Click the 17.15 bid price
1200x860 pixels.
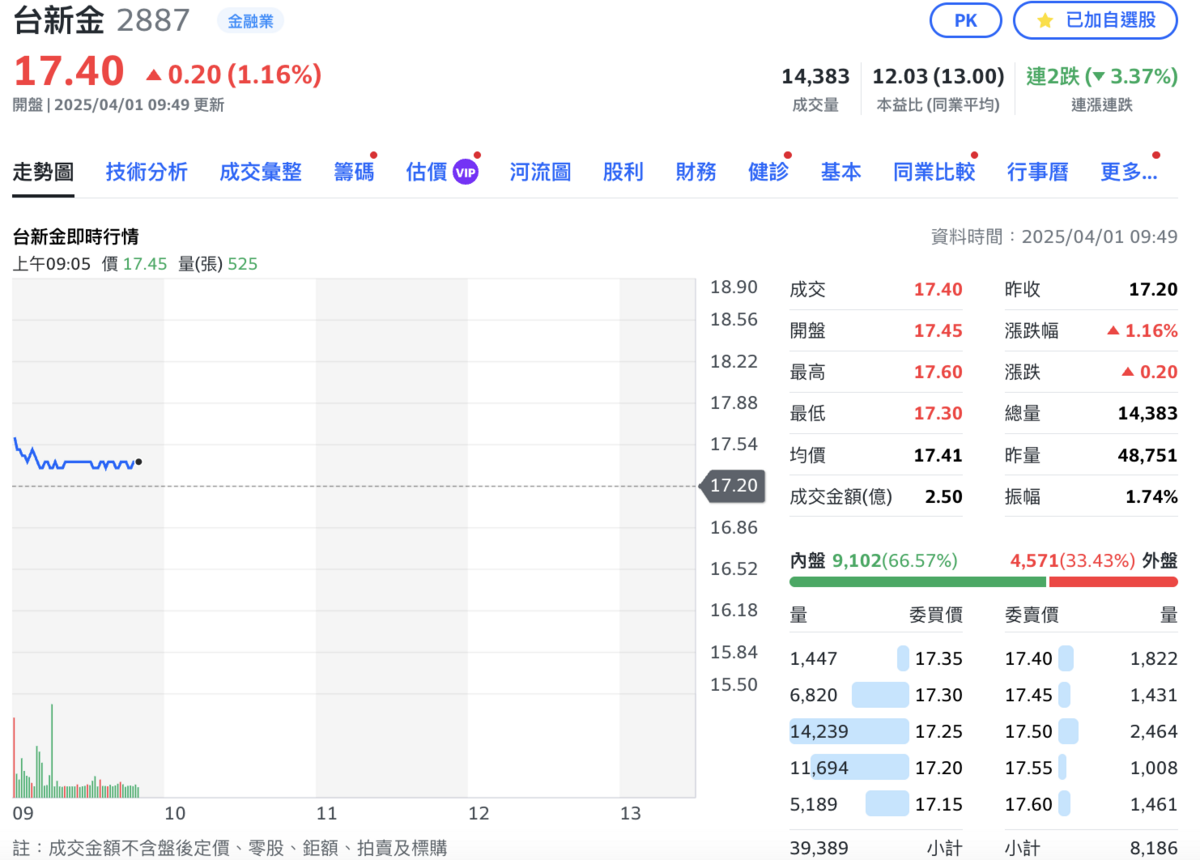point(939,804)
